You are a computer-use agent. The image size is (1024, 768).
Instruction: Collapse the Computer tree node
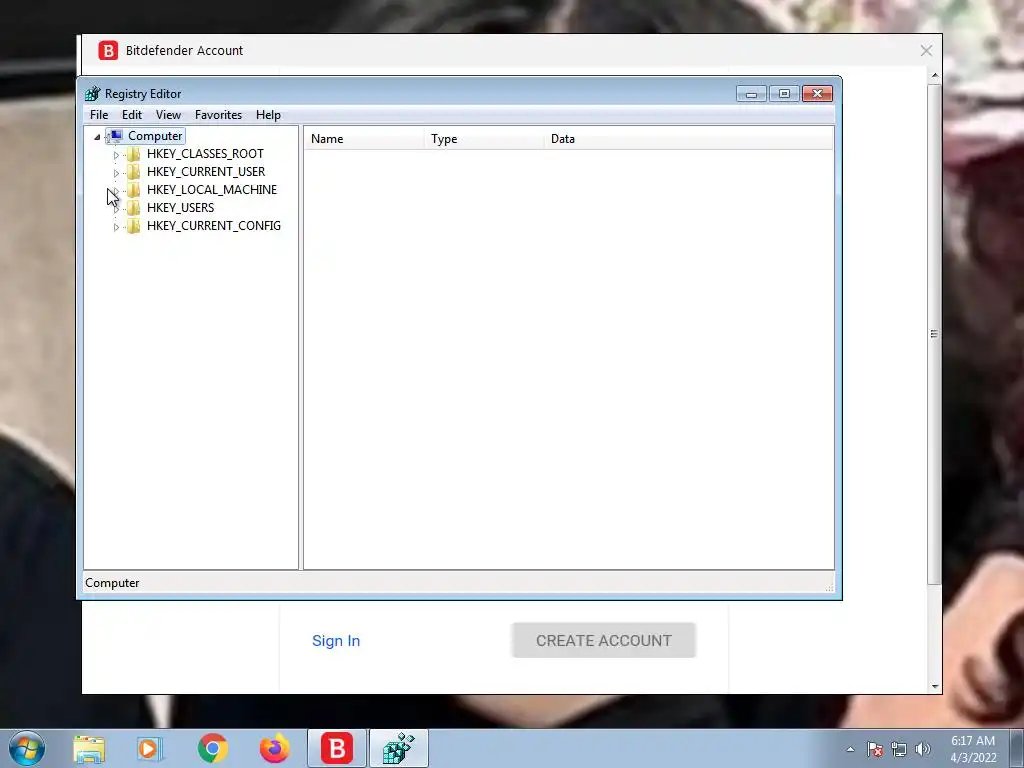click(x=97, y=136)
